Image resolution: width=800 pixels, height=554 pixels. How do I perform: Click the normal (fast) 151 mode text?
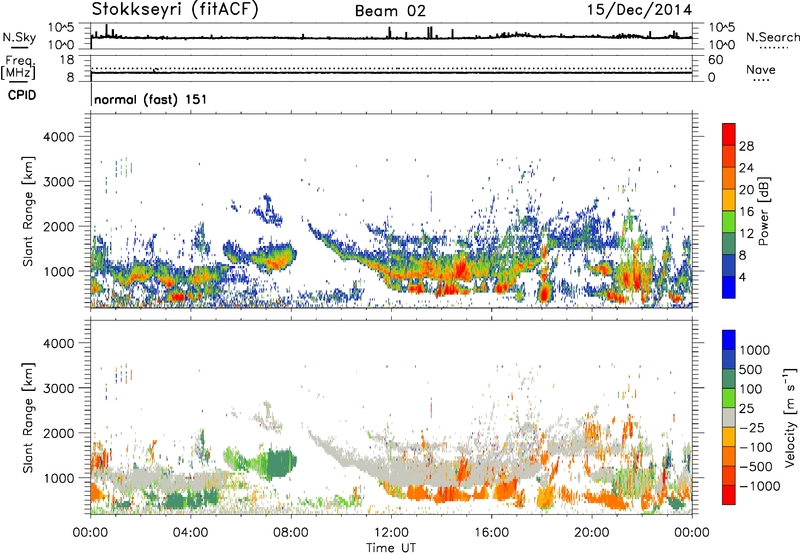point(151,99)
